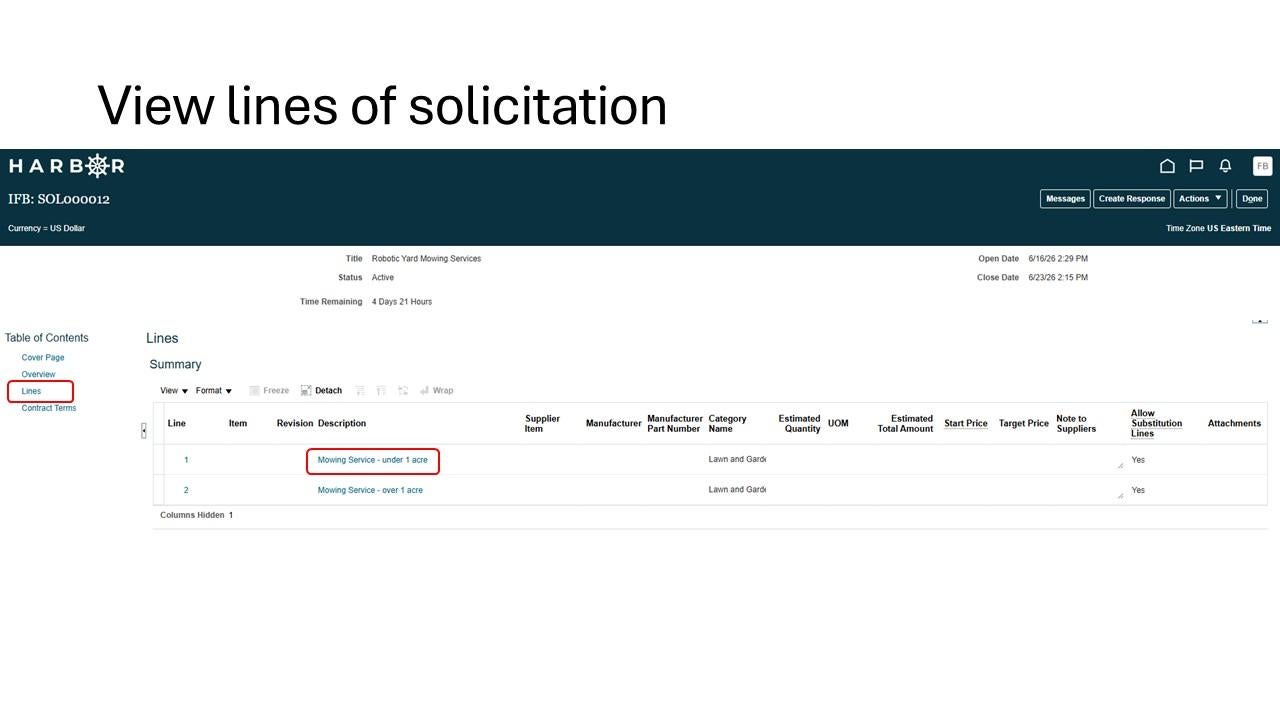
Task: Click the open date 6/16/26 2:29 PM
Action: pos(1058,259)
